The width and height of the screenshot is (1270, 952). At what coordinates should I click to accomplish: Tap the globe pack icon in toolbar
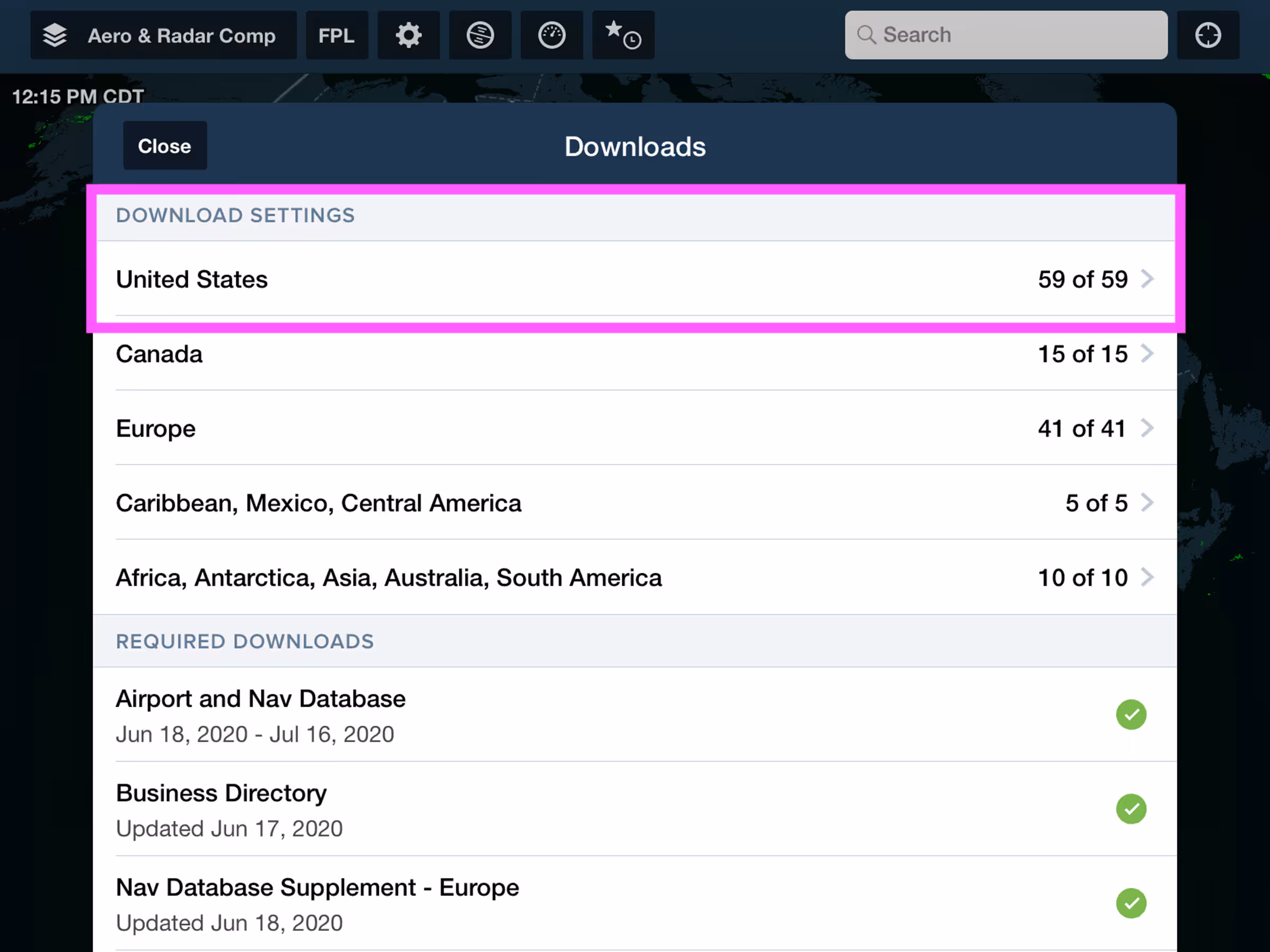(480, 35)
